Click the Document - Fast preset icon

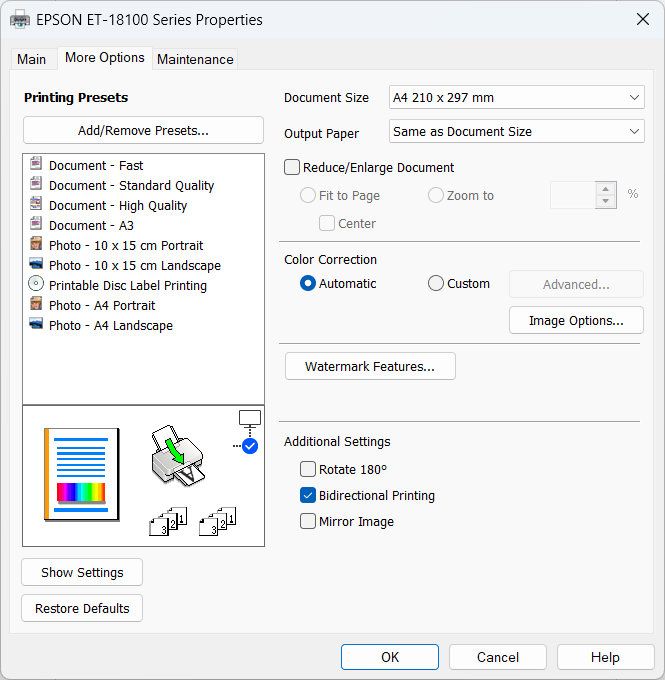click(x=36, y=163)
